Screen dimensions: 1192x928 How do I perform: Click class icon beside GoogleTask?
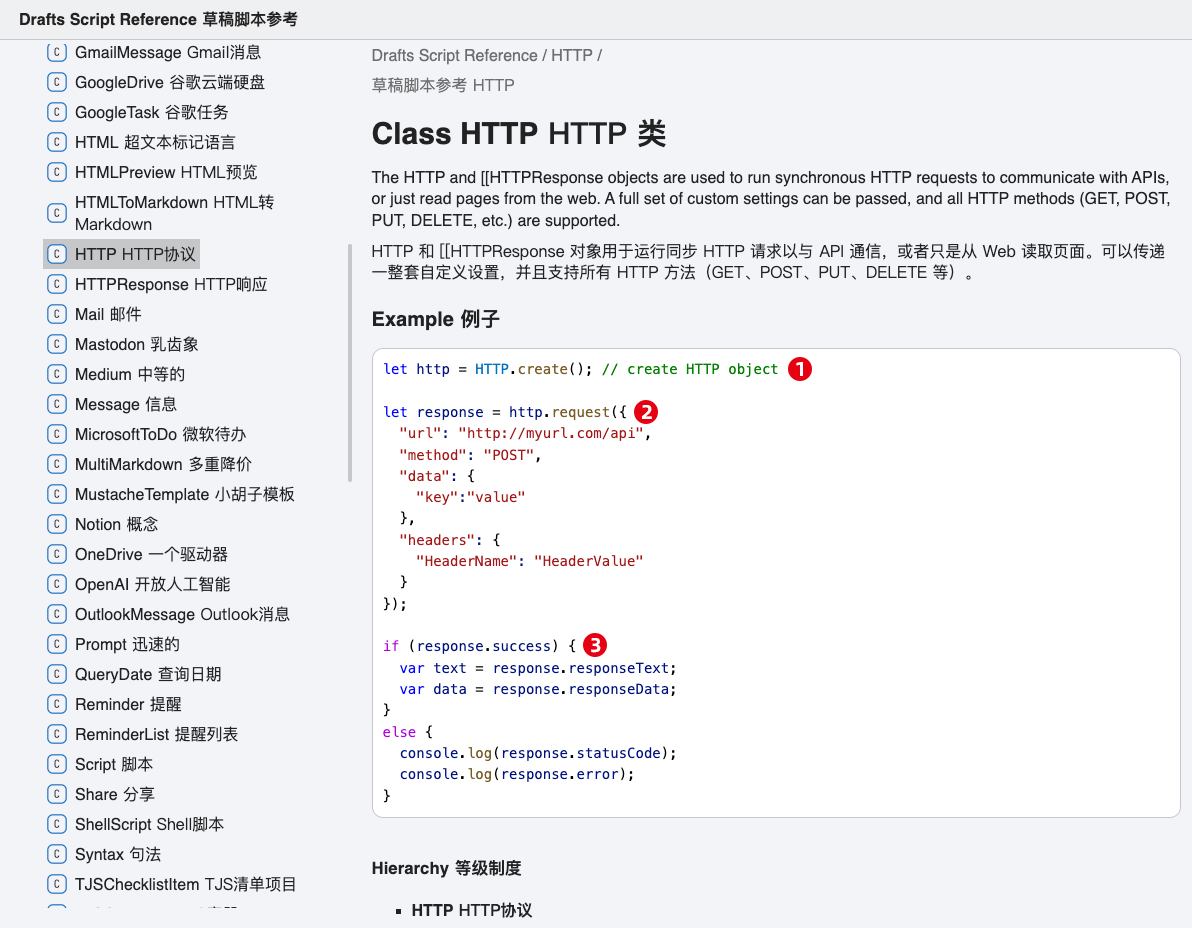click(x=56, y=112)
